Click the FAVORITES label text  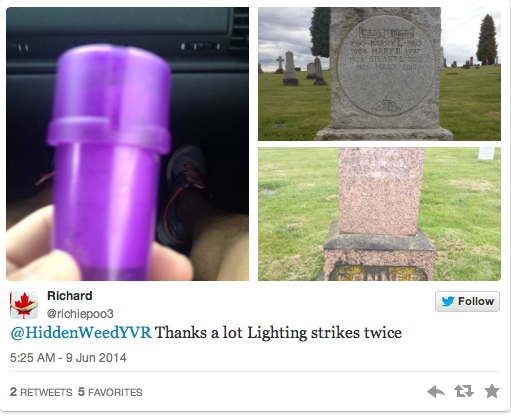pos(115,392)
